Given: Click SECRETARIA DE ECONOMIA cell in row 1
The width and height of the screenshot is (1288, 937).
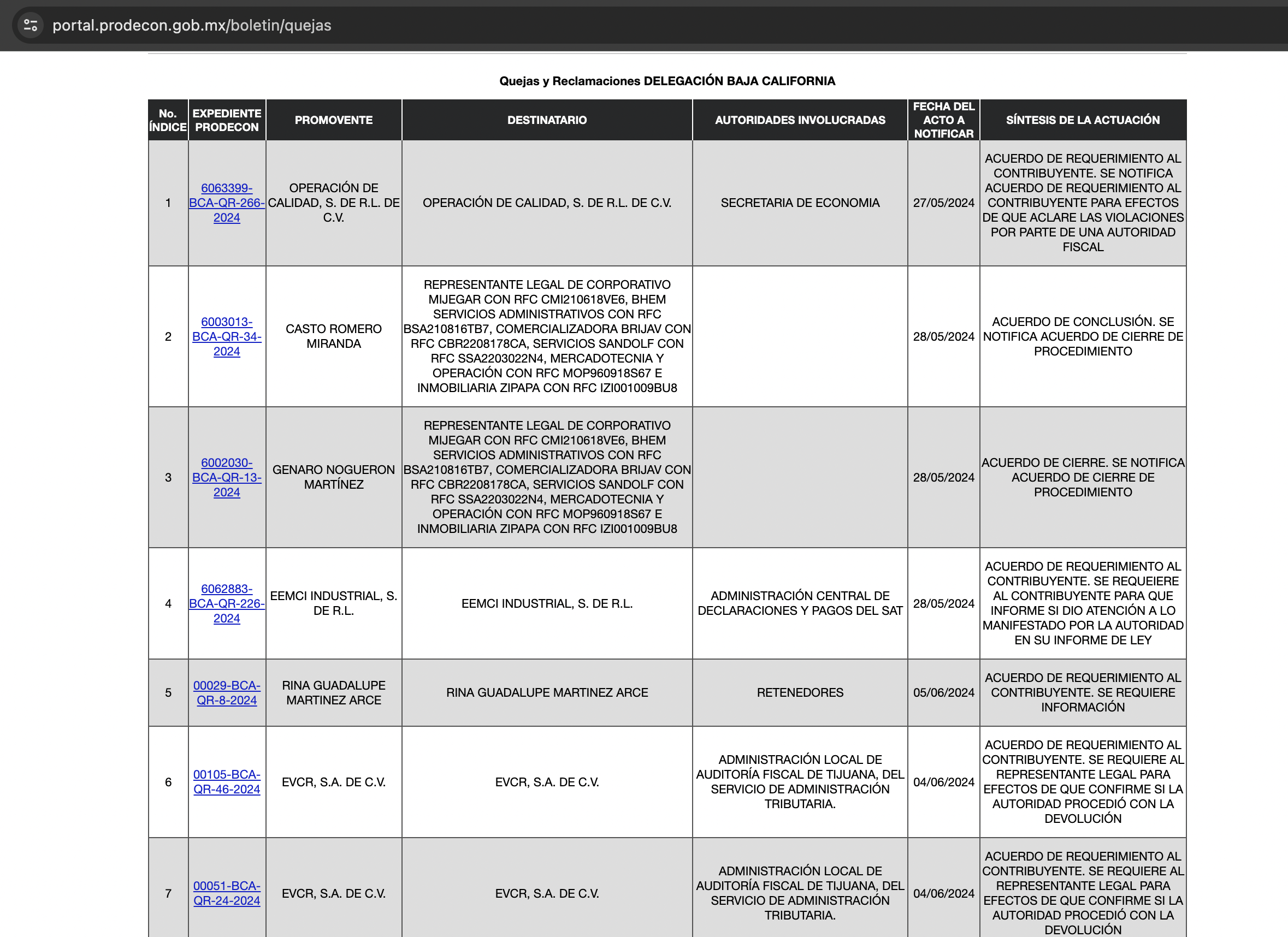Looking at the screenshot, I should point(800,203).
